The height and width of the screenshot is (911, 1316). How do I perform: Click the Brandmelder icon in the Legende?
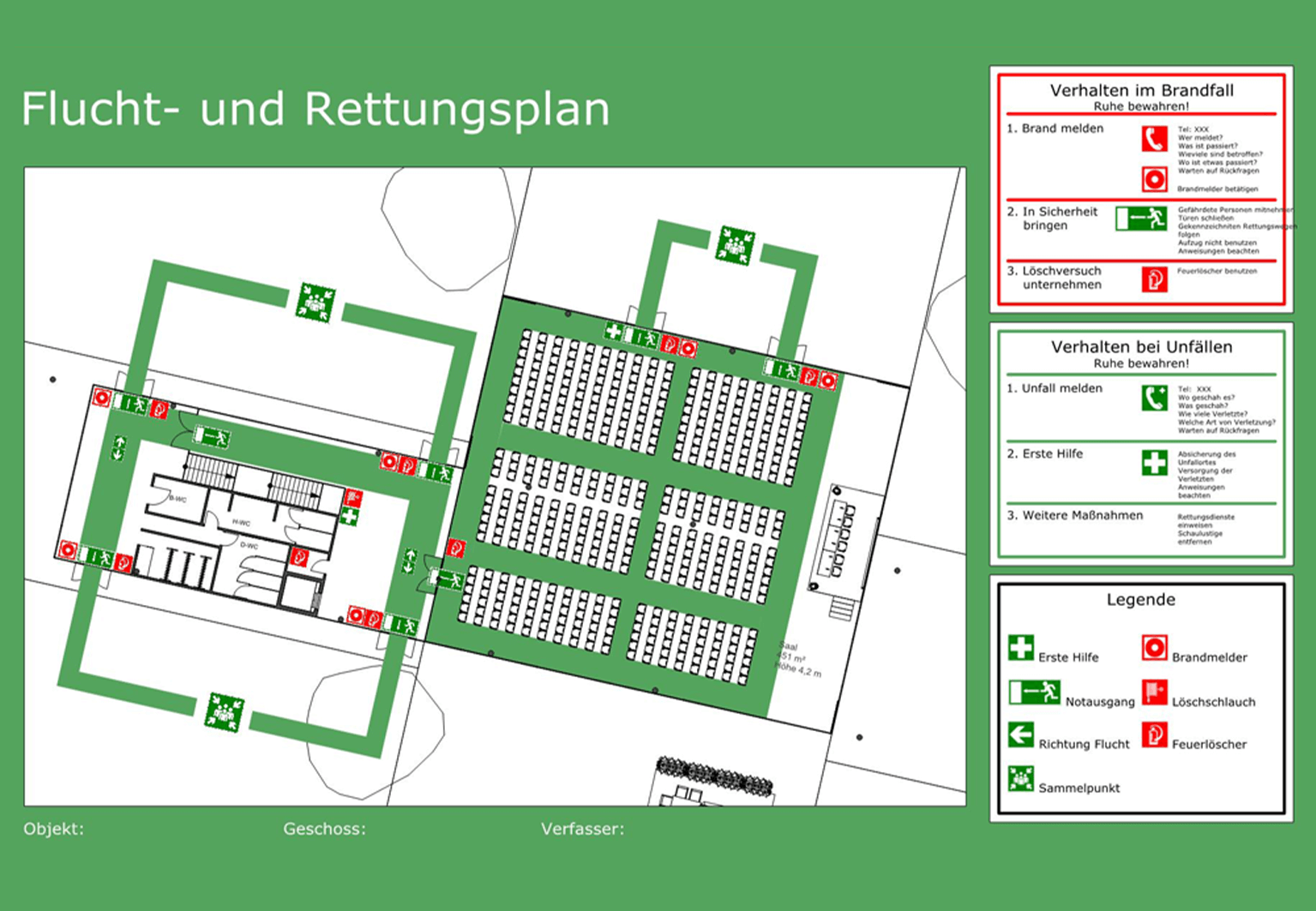1154,648
